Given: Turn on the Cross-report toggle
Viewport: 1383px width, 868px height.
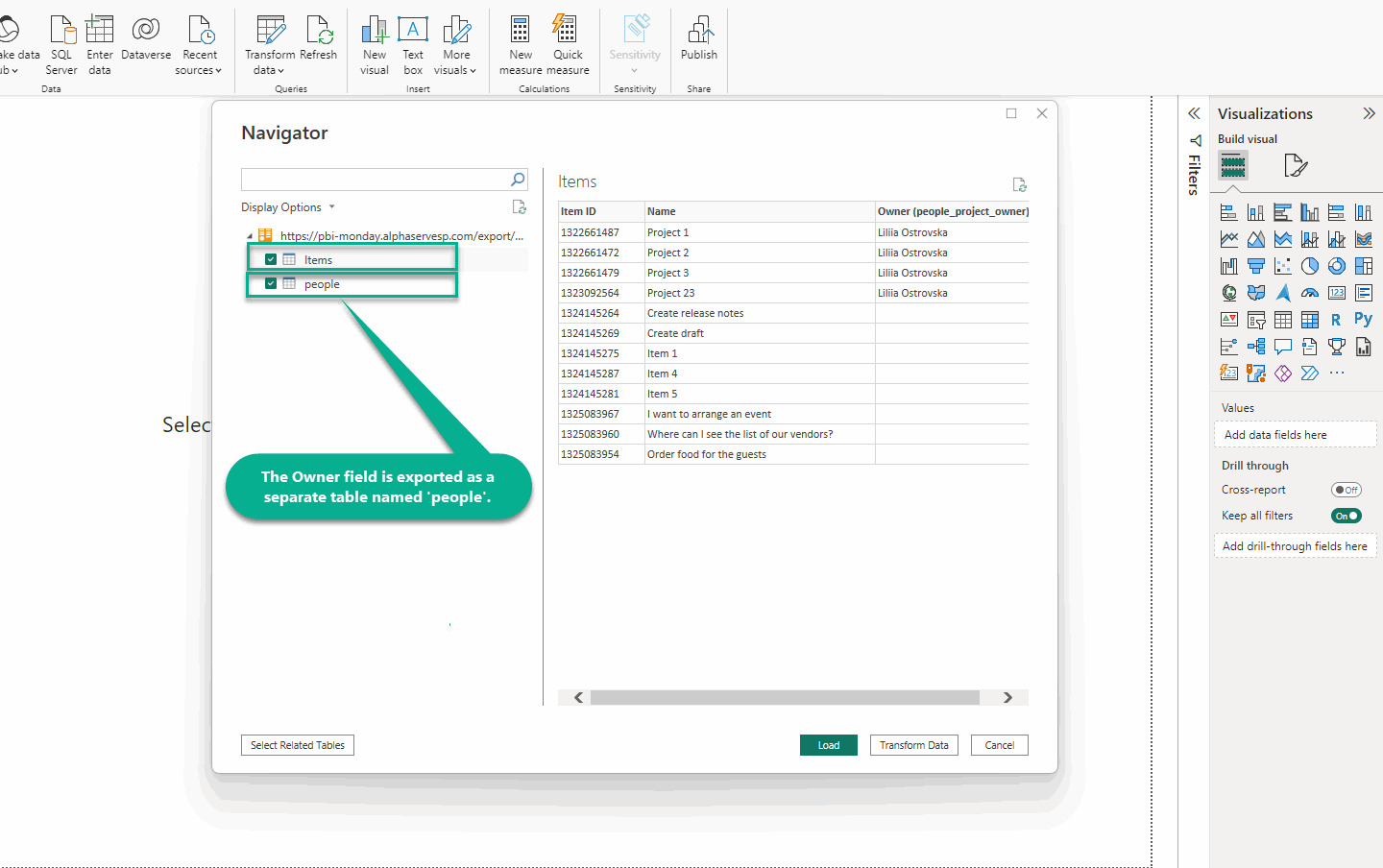Looking at the screenshot, I should pyautogui.click(x=1346, y=490).
